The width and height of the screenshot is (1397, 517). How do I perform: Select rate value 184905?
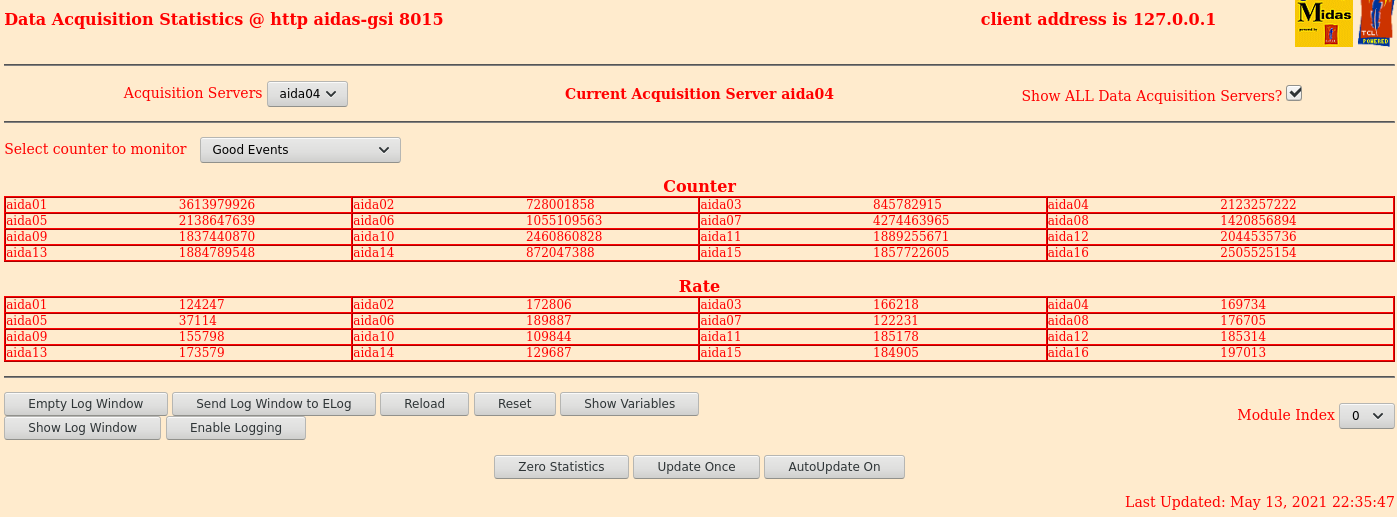[896, 353]
